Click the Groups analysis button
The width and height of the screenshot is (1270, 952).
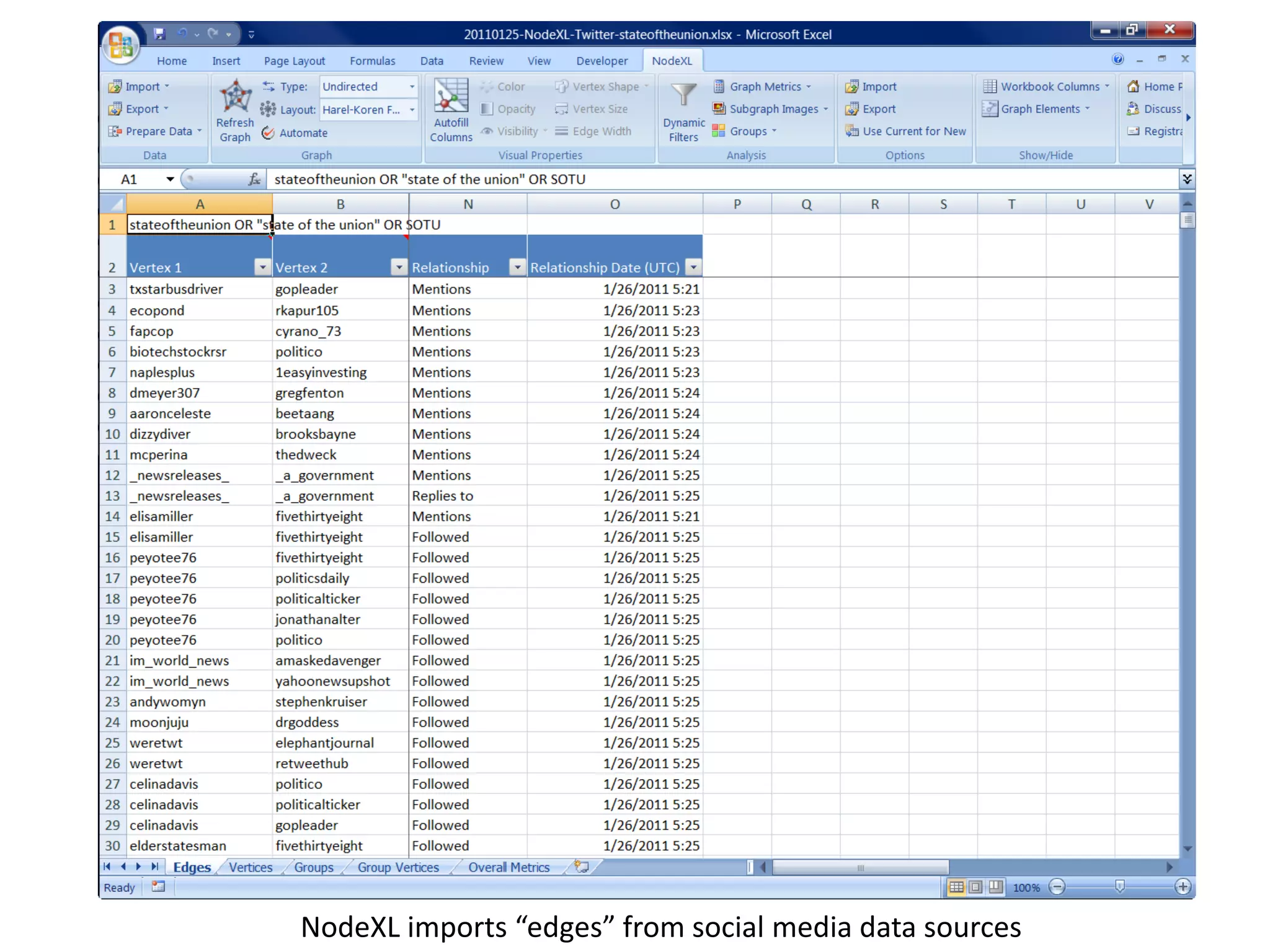pyautogui.click(x=744, y=131)
